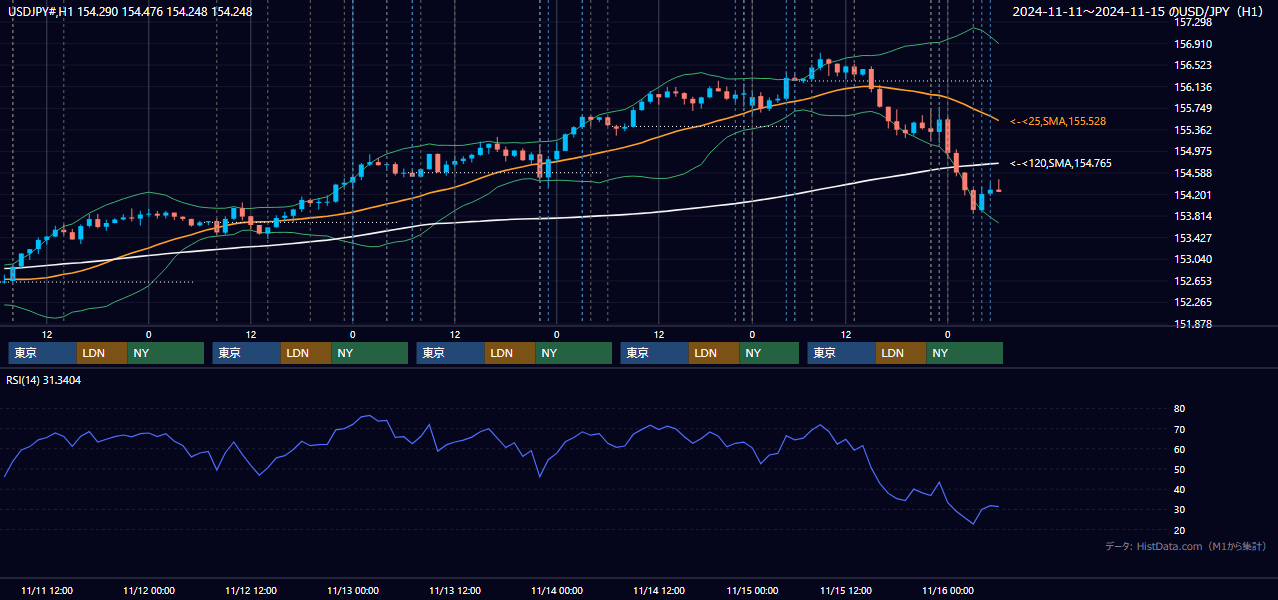Click price level 154.975 on the axis
Screen dimensions: 1278x600
[1192, 151]
